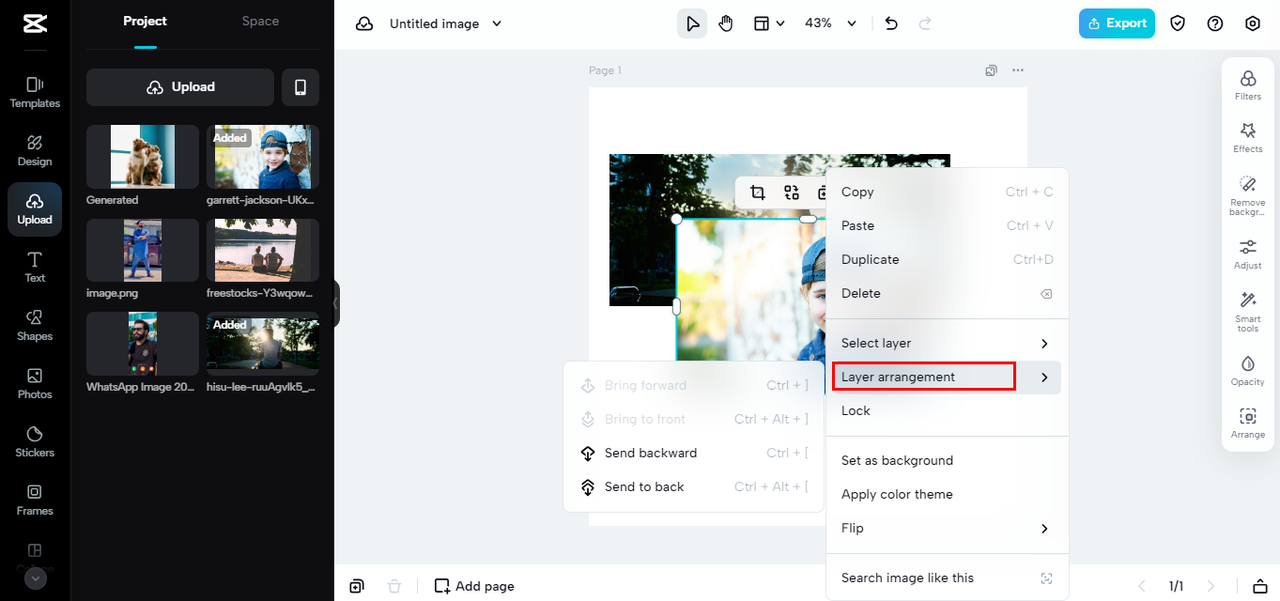Select the WhatsApp Image thumbnail

pyautogui.click(x=142, y=343)
